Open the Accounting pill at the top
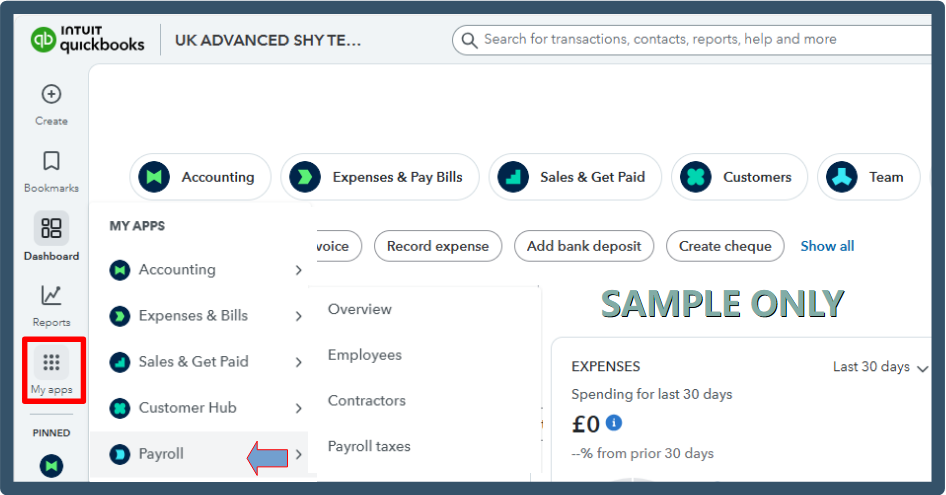The height and width of the screenshot is (495, 946). (x=200, y=177)
